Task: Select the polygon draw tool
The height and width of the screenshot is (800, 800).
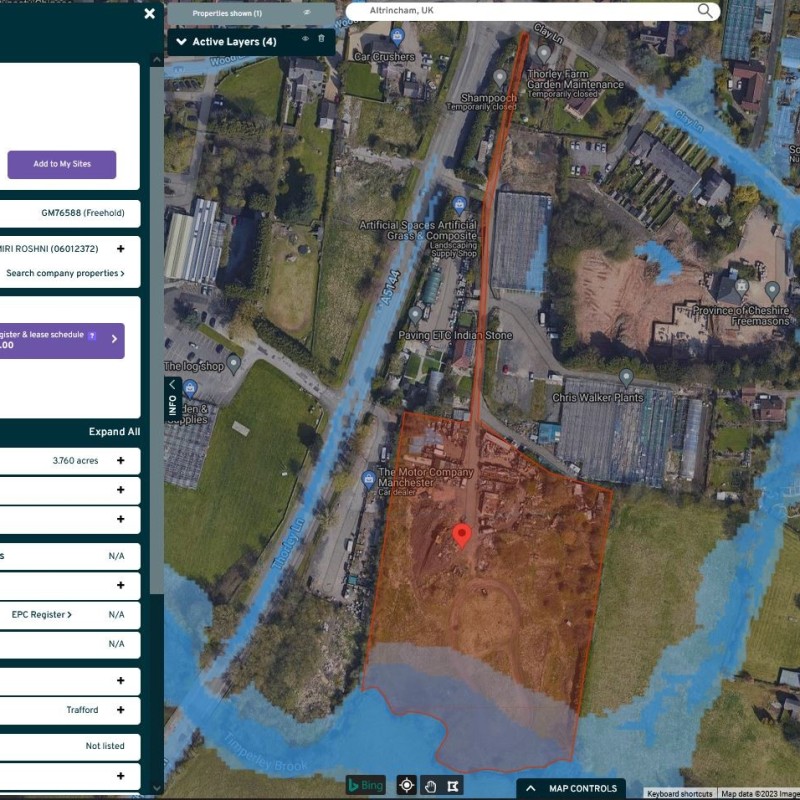Action: click(453, 785)
